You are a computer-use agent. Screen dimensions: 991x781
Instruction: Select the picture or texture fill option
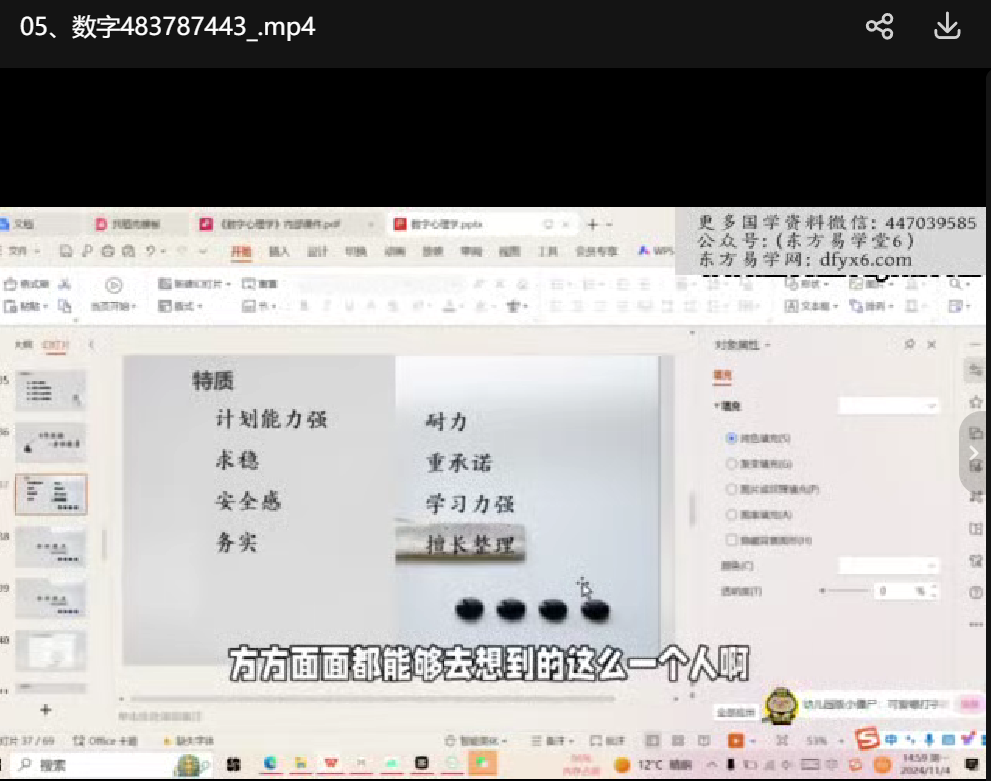click(x=731, y=489)
